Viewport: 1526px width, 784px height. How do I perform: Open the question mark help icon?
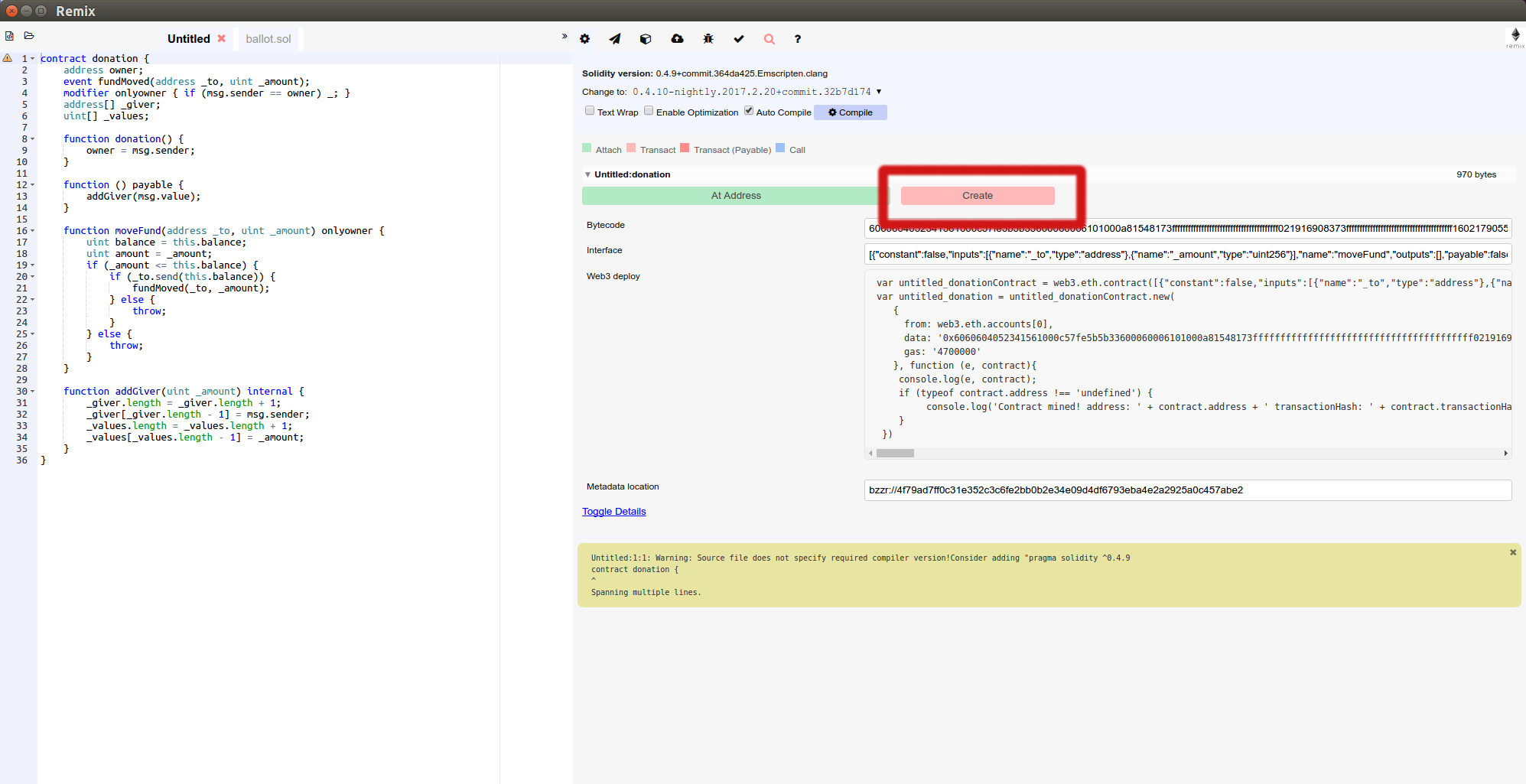tap(798, 39)
